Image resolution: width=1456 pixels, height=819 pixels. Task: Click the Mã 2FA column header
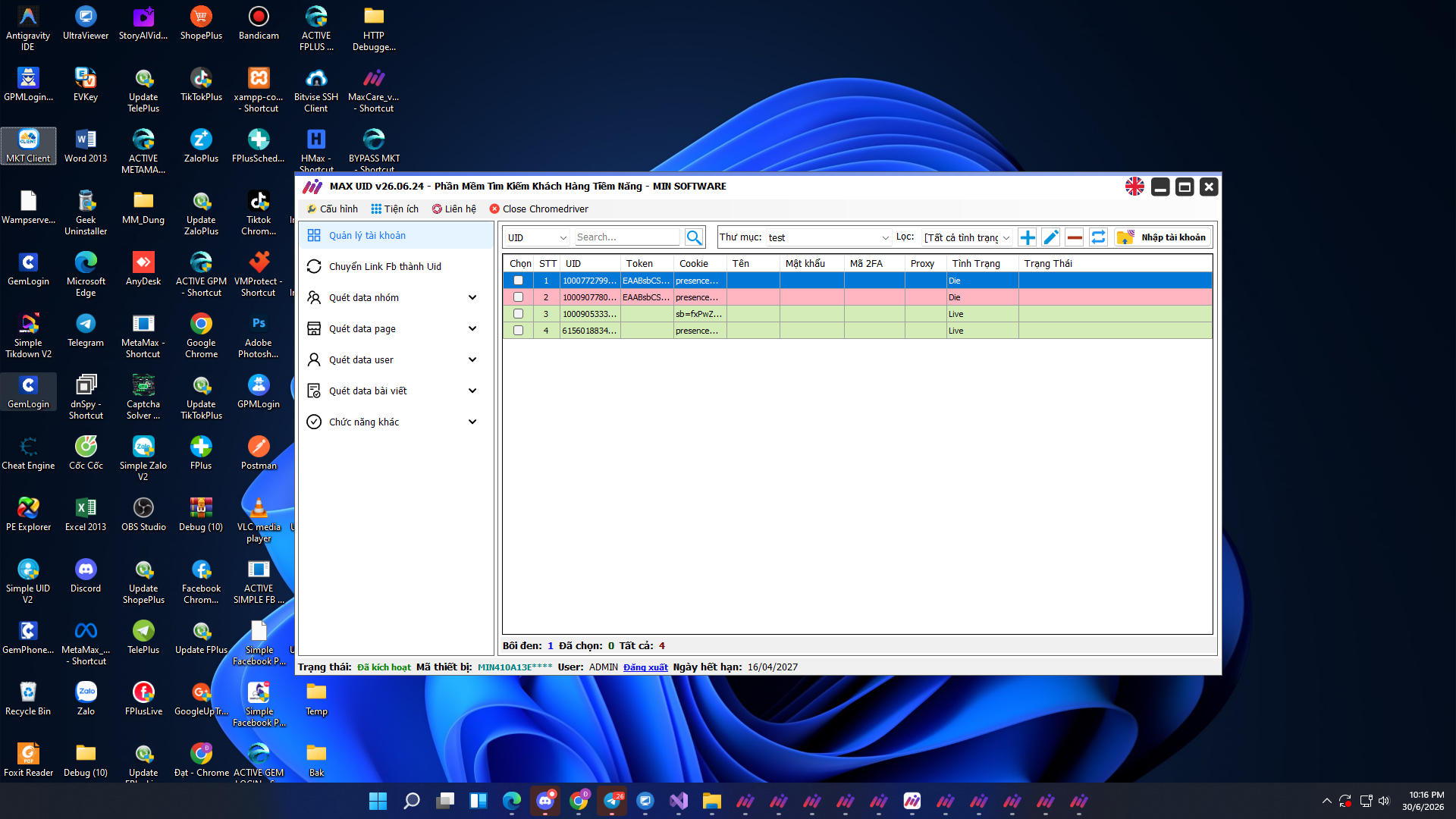tap(874, 263)
